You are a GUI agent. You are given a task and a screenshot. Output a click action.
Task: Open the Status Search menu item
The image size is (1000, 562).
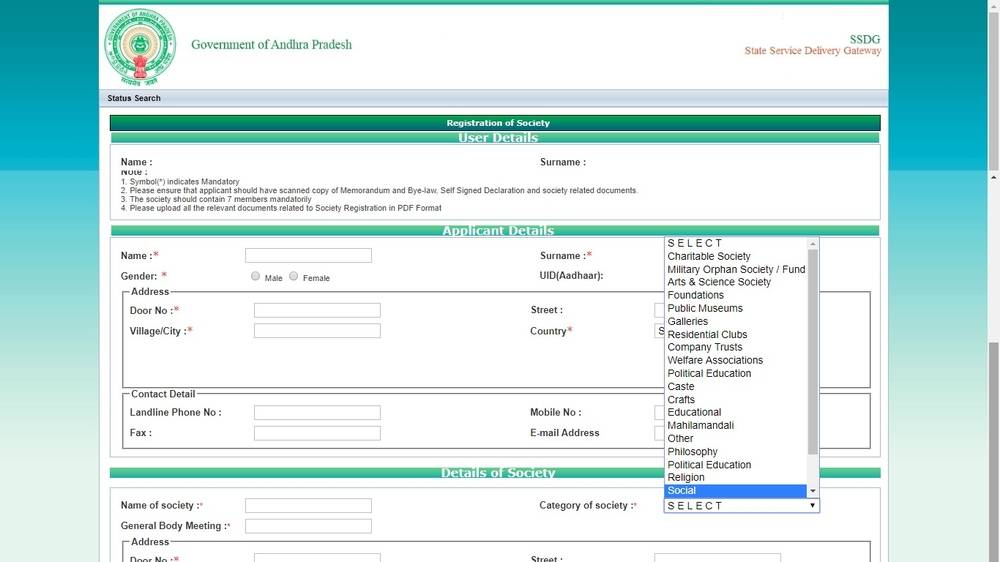(134, 98)
